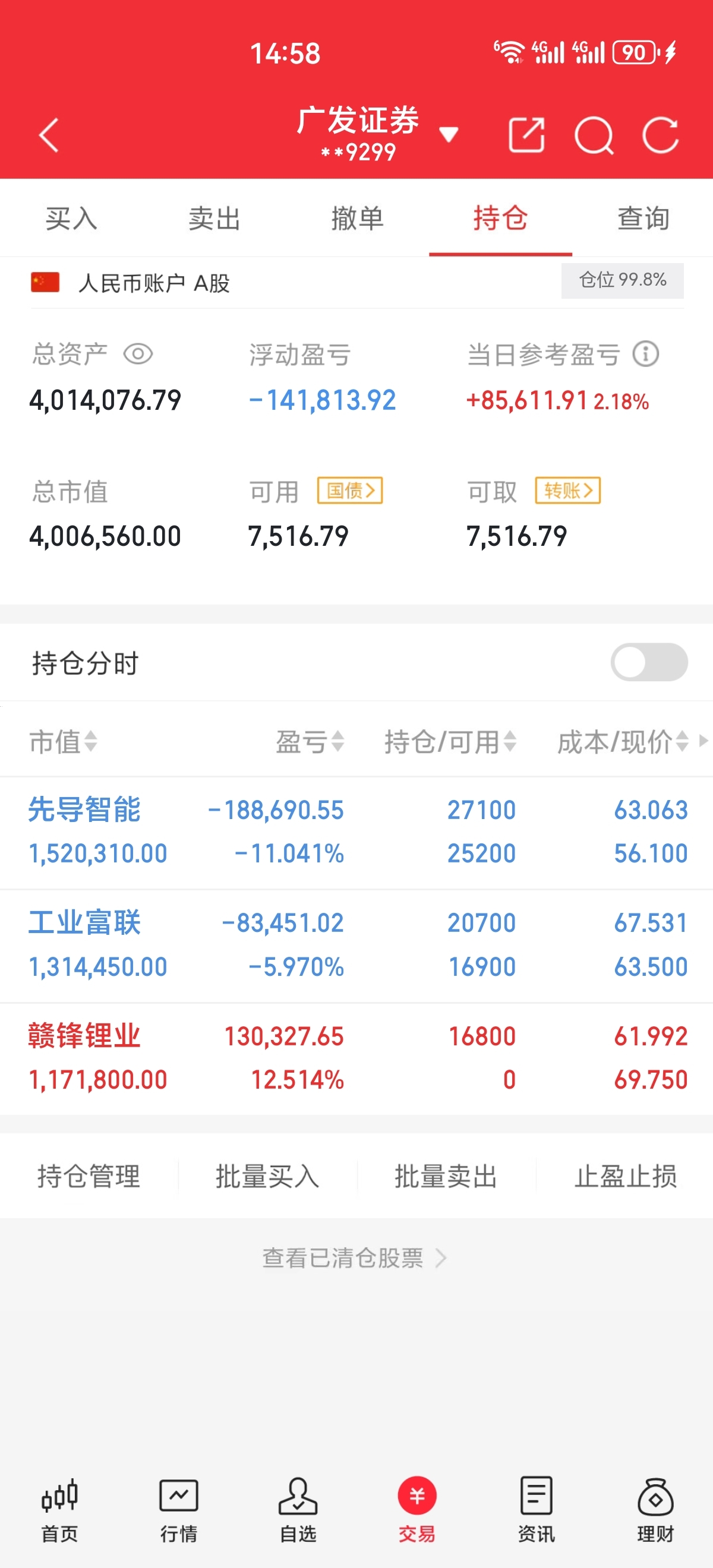Tap the China flag account icon
713x1568 pixels.
click(45, 283)
